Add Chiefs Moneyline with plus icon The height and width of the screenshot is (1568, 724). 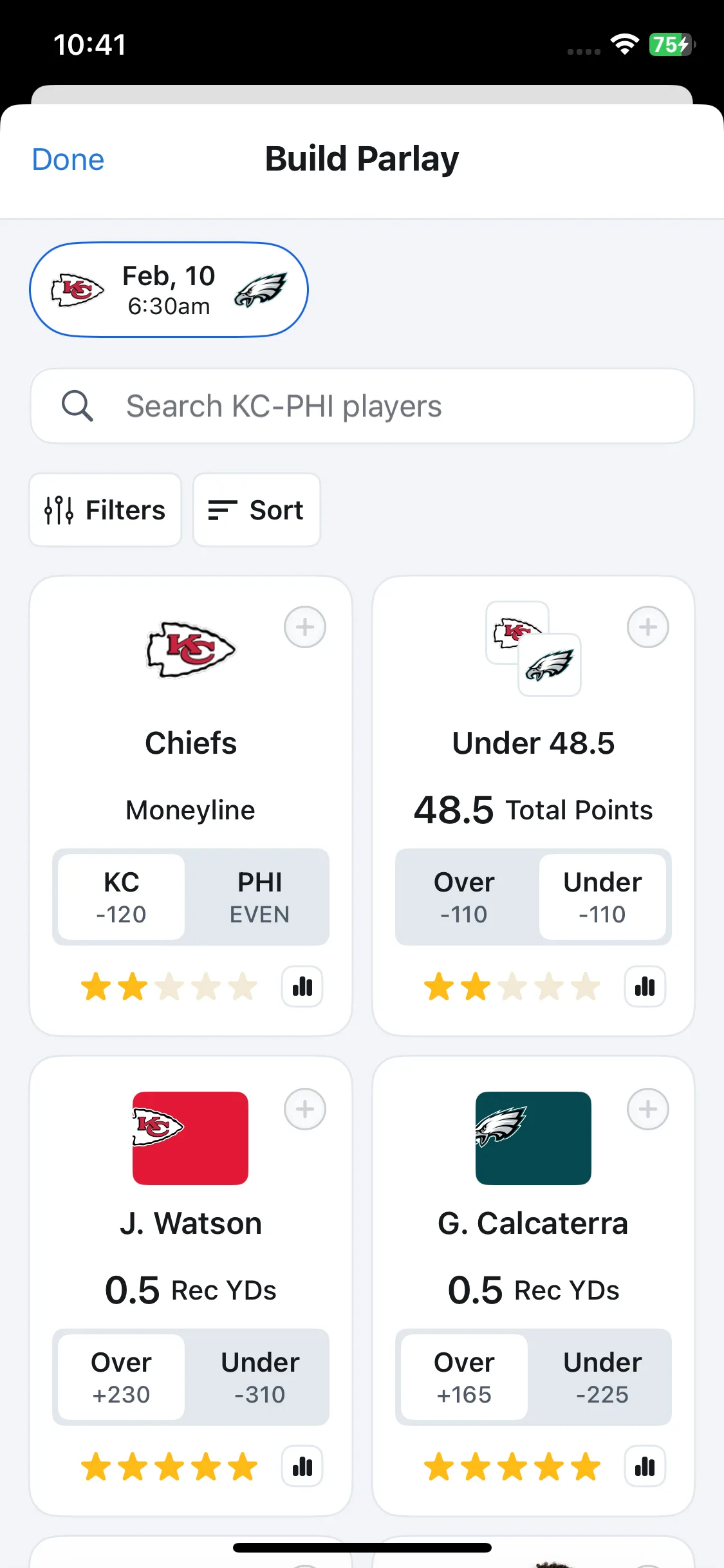[x=305, y=627]
